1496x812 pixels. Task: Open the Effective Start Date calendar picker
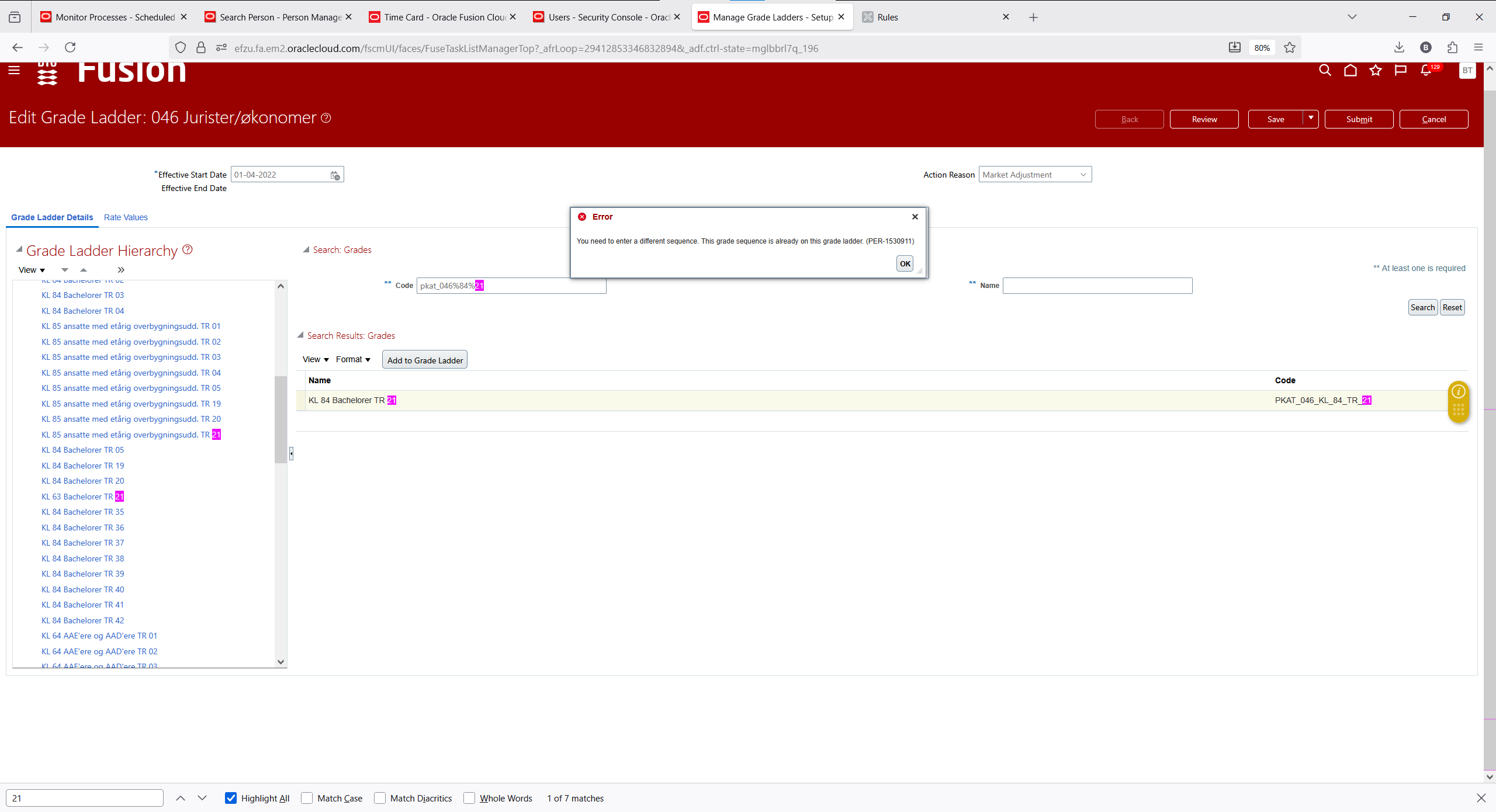tap(334, 175)
